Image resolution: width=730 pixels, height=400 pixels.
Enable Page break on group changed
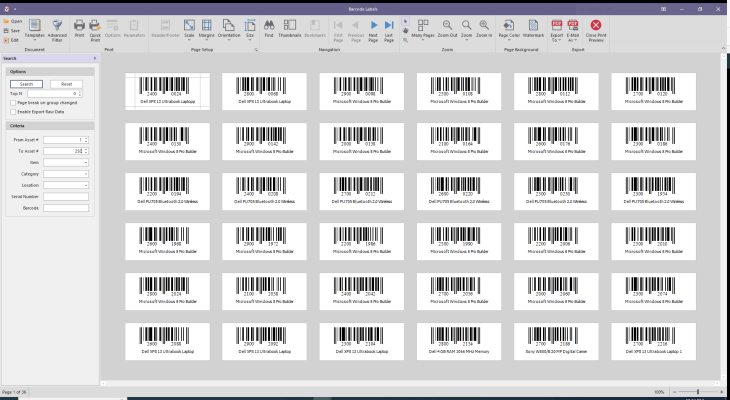pos(12,102)
